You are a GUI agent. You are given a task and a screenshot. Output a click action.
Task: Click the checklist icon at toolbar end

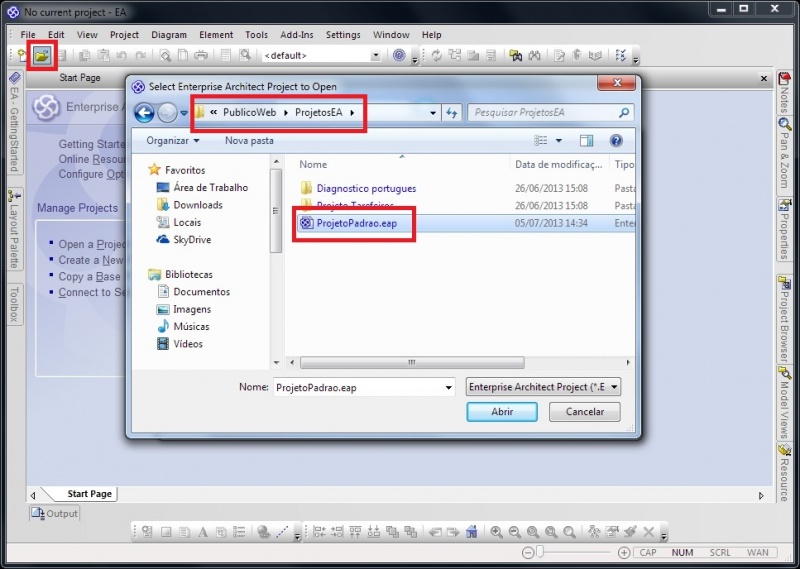(x=621, y=55)
